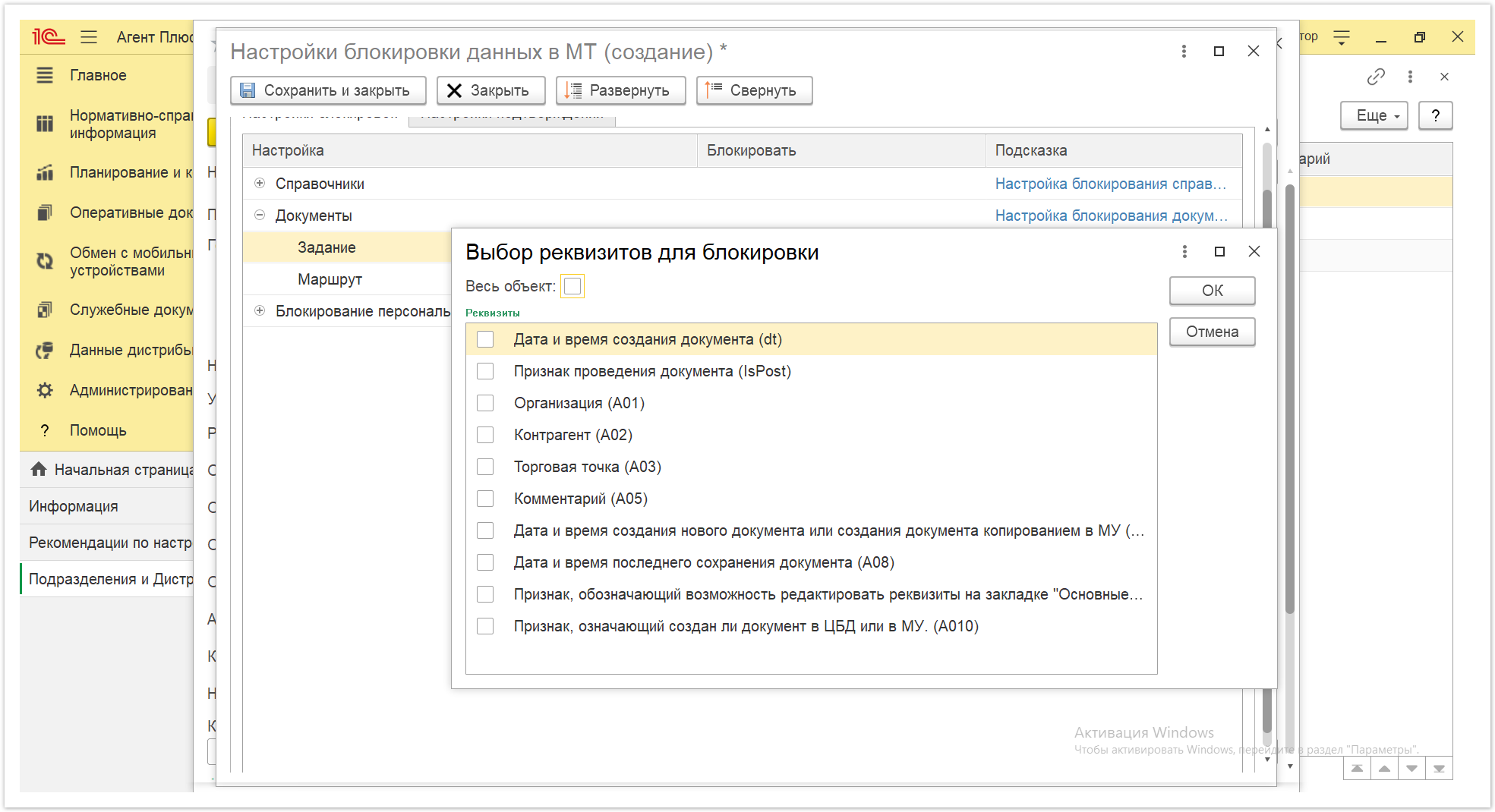Check Комментарий (A05) checkbox

pyautogui.click(x=485, y=499)
